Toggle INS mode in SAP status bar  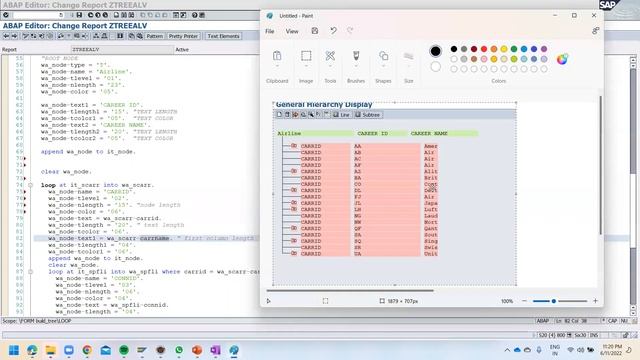[593, 335]
